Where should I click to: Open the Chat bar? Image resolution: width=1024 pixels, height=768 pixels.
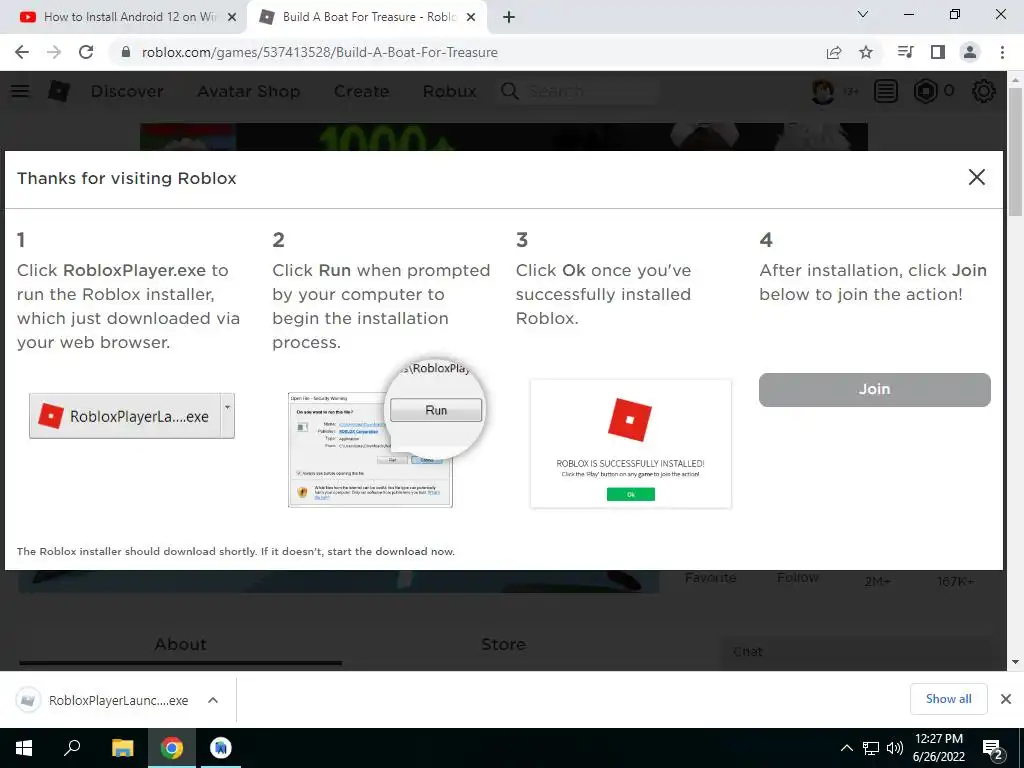(x=856, y=652)
